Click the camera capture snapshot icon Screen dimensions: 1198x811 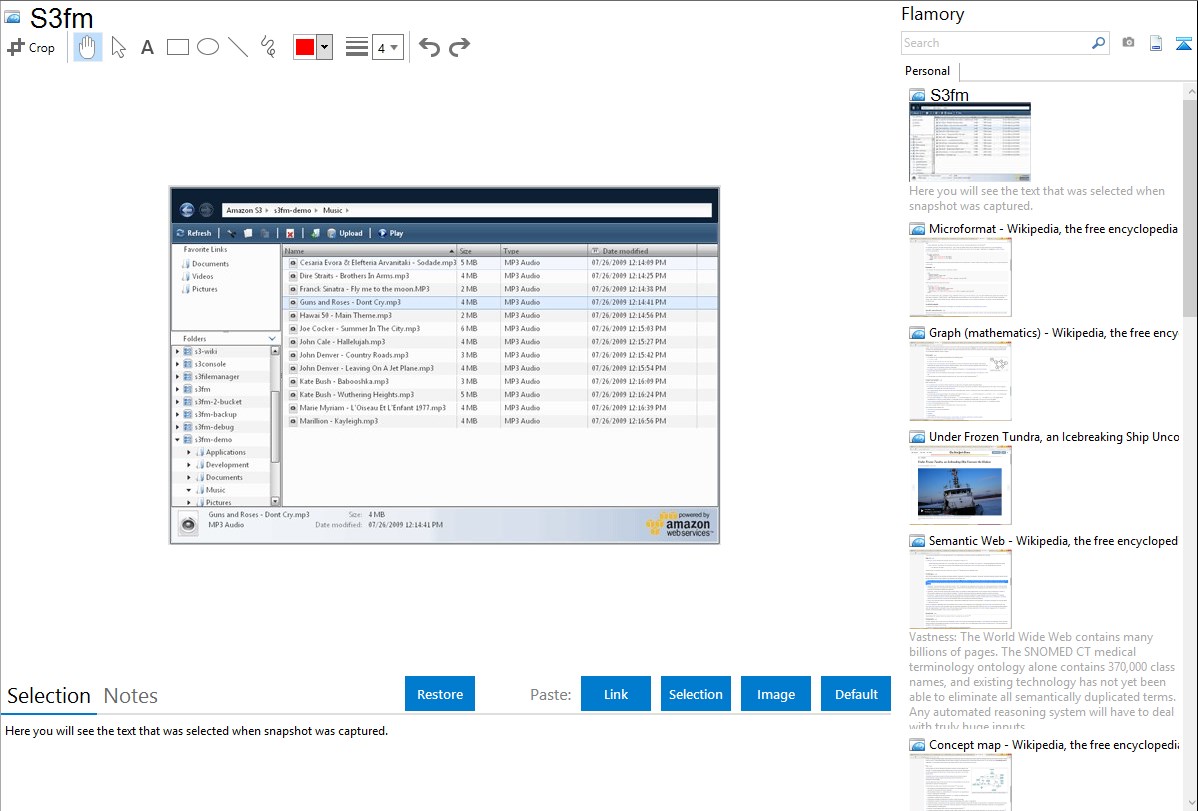click(1128, 43)
